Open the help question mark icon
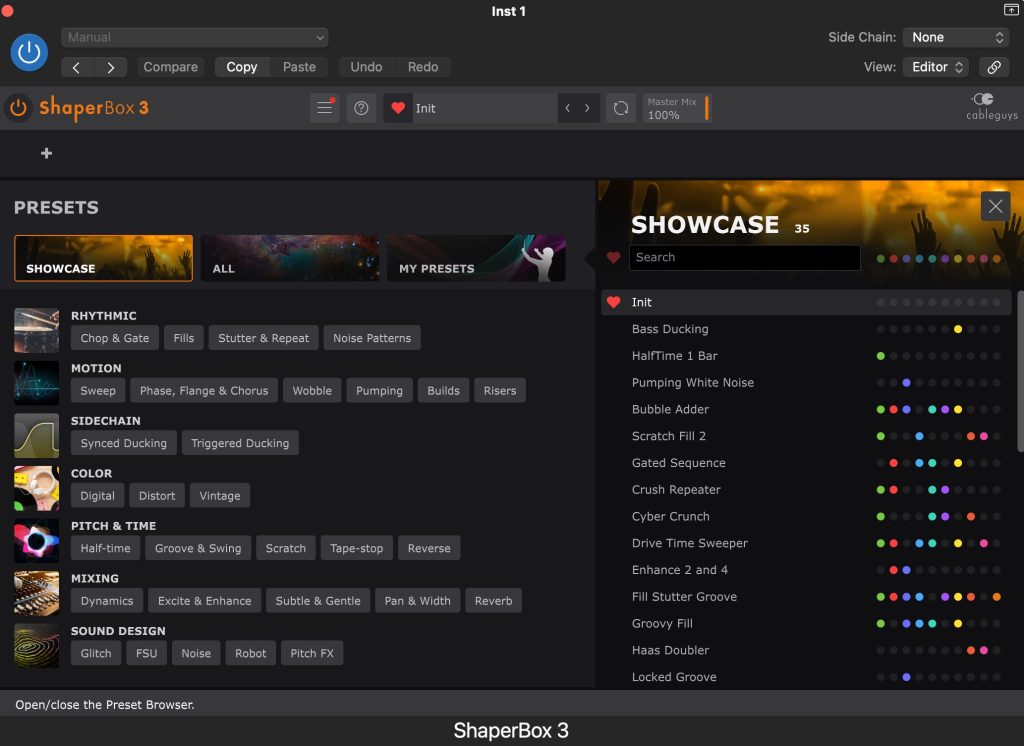The image size is (1024, 746). (361, 108)
